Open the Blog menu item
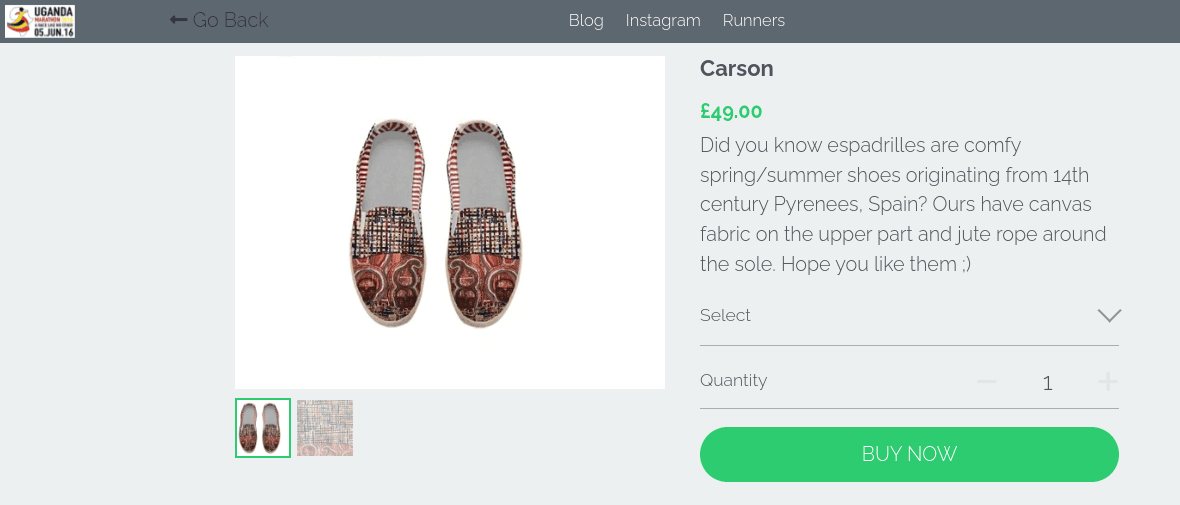 coord(586,20)
